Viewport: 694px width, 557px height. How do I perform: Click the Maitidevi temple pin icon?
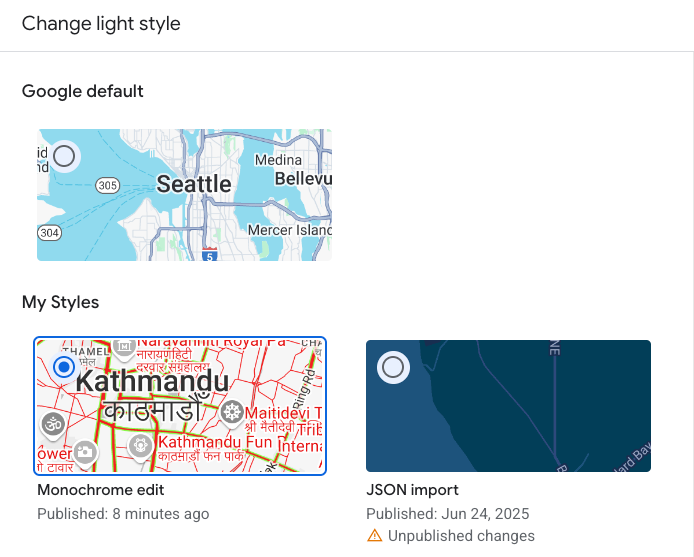coord(232,412)
